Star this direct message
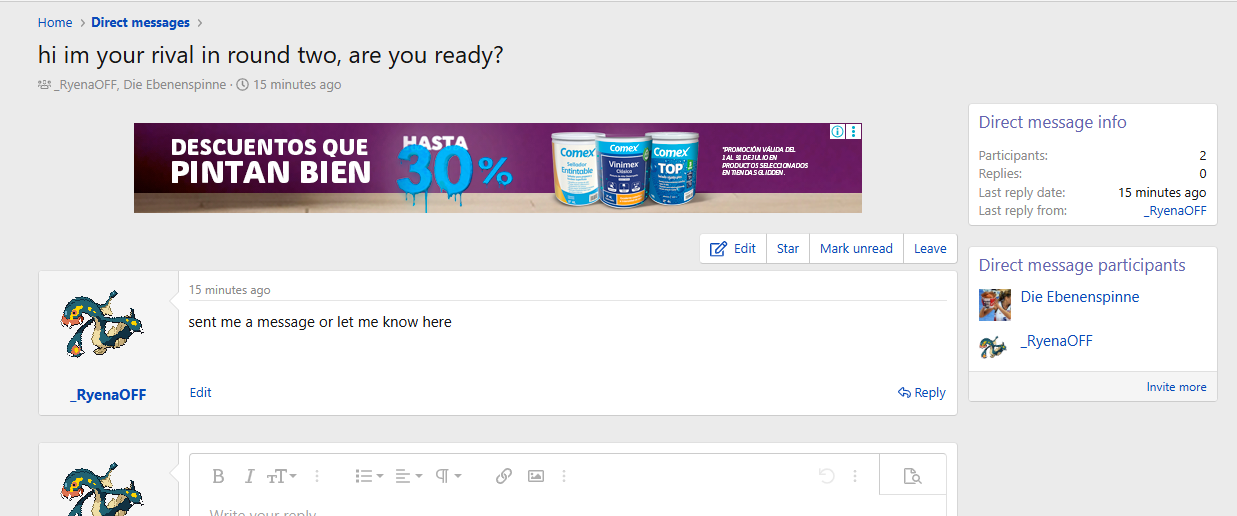Screen dimensions: 1237x516 click(x=788, y=249)
